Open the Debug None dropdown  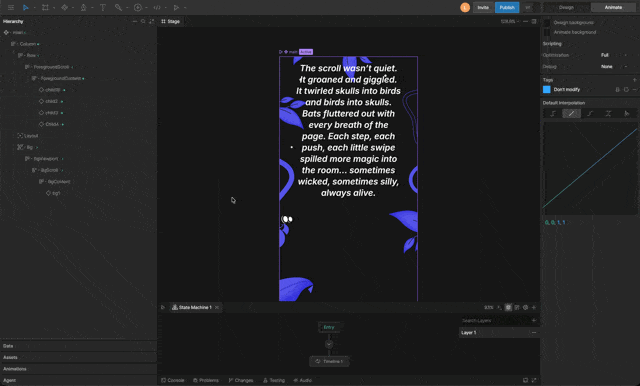click(x=613, y=67)
